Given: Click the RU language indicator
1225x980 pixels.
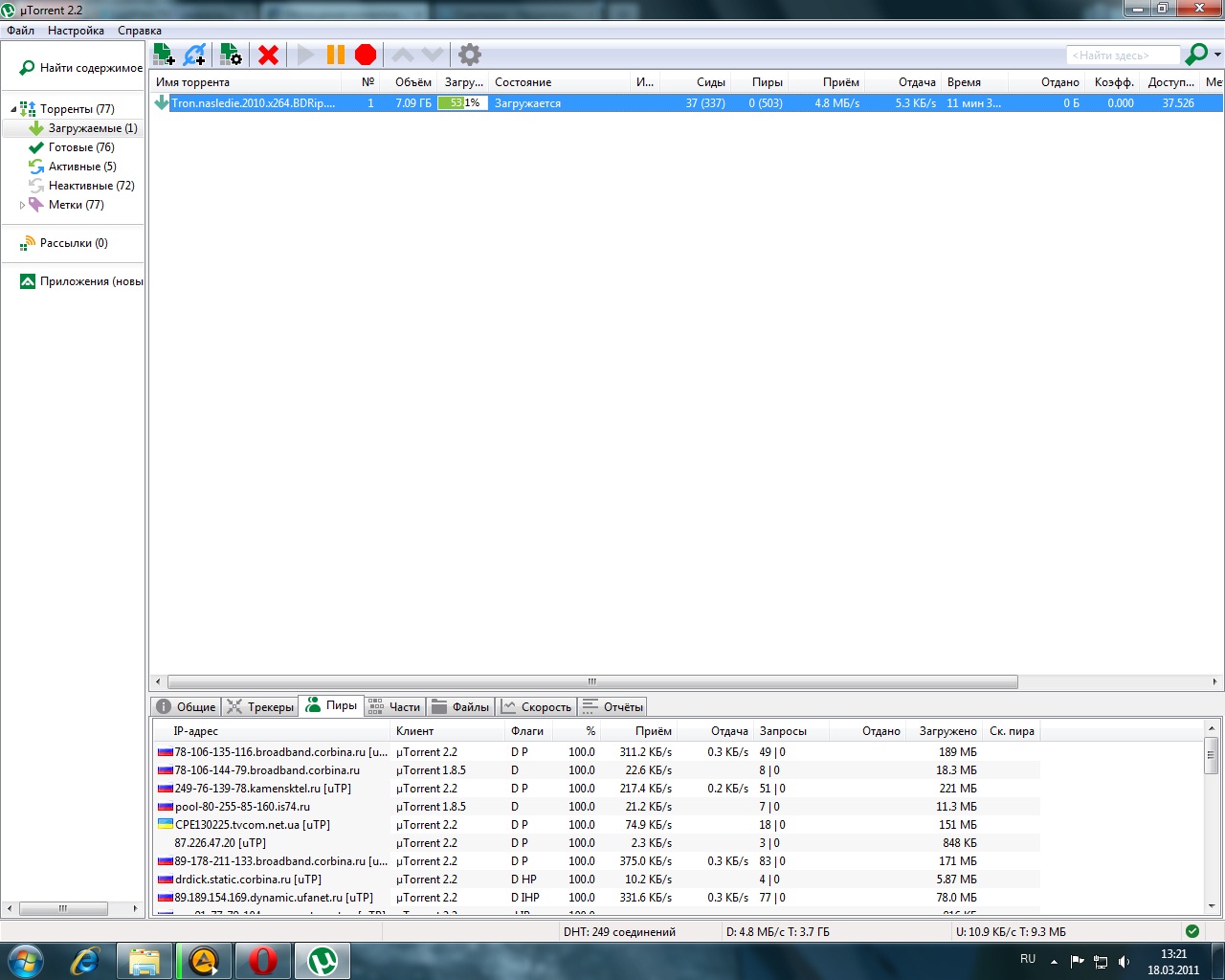Looking at the screenshot, I should 1028,959.
